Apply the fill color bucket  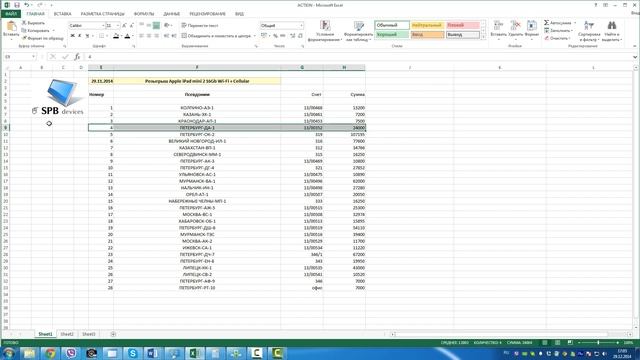(116, 36)
